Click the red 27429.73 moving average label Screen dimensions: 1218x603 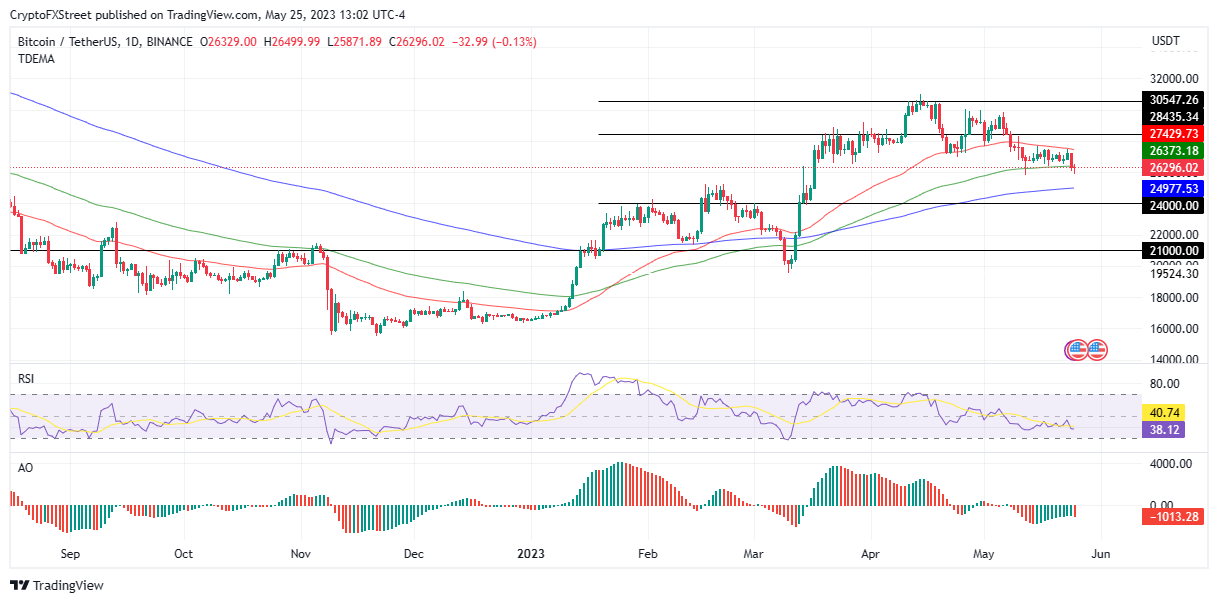[x=1173, y=133]
